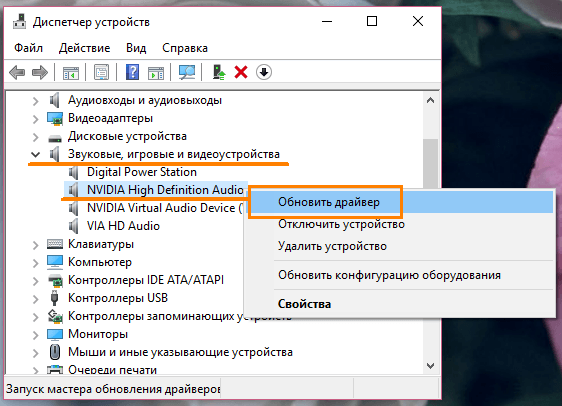
Task: Click the keyboard icon next to Клавиатуры
Action: [55, 244]
